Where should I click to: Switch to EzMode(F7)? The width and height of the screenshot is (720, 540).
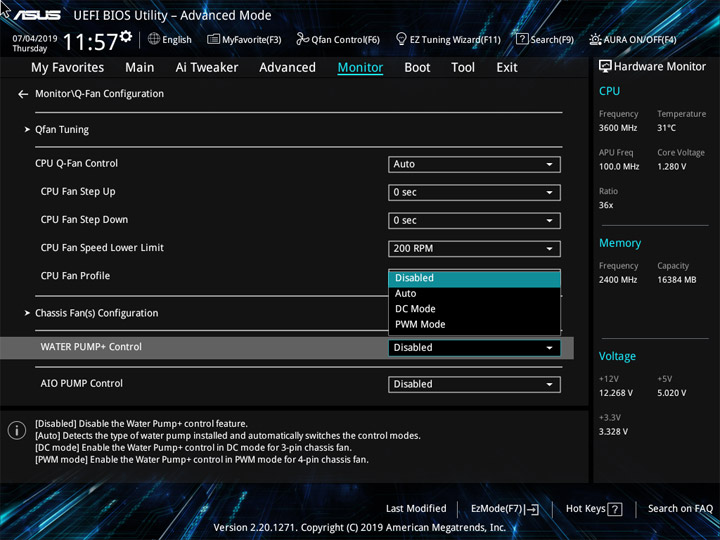coord(505,509)
